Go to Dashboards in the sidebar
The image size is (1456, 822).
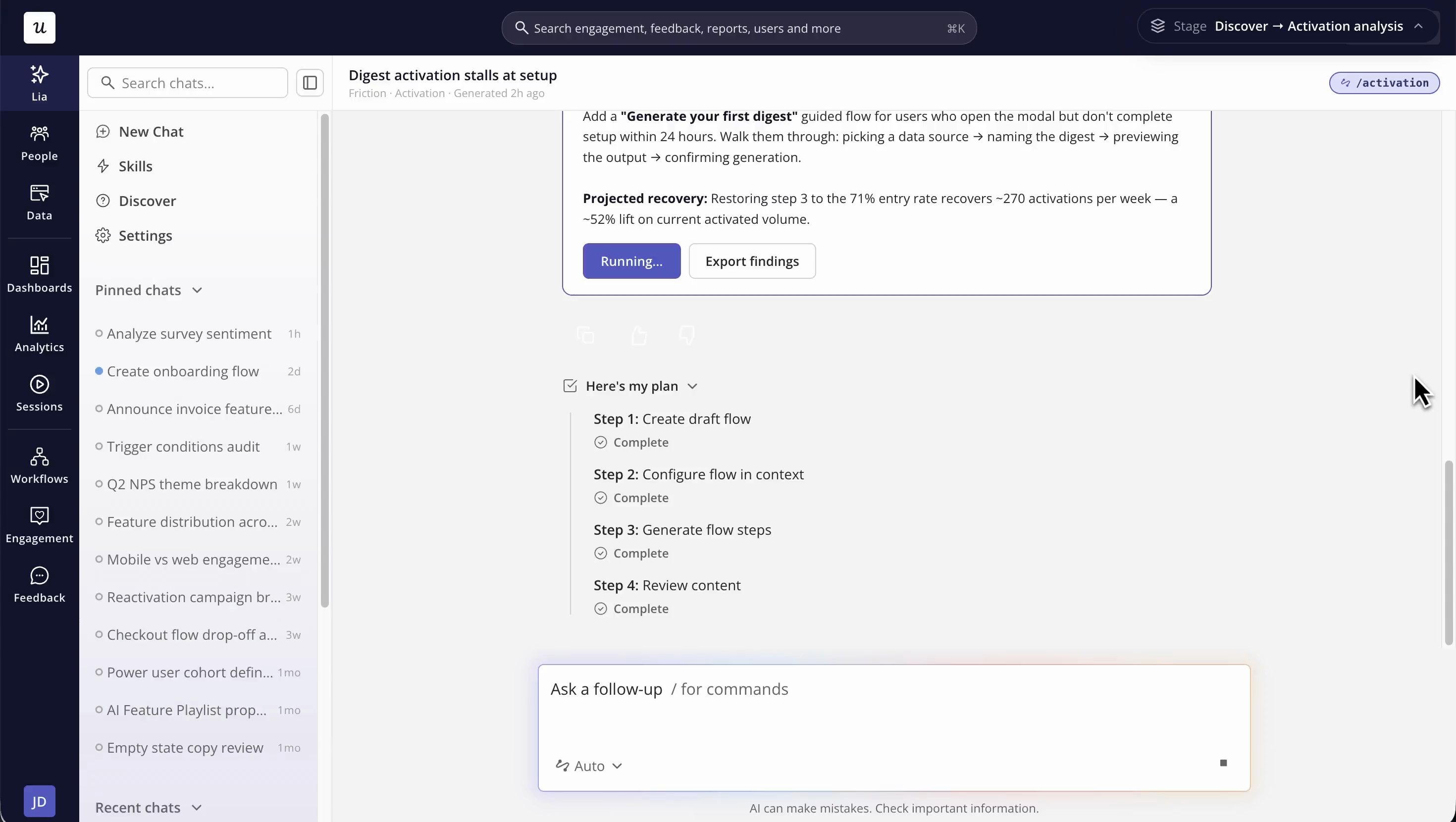[x=39, y=275]
